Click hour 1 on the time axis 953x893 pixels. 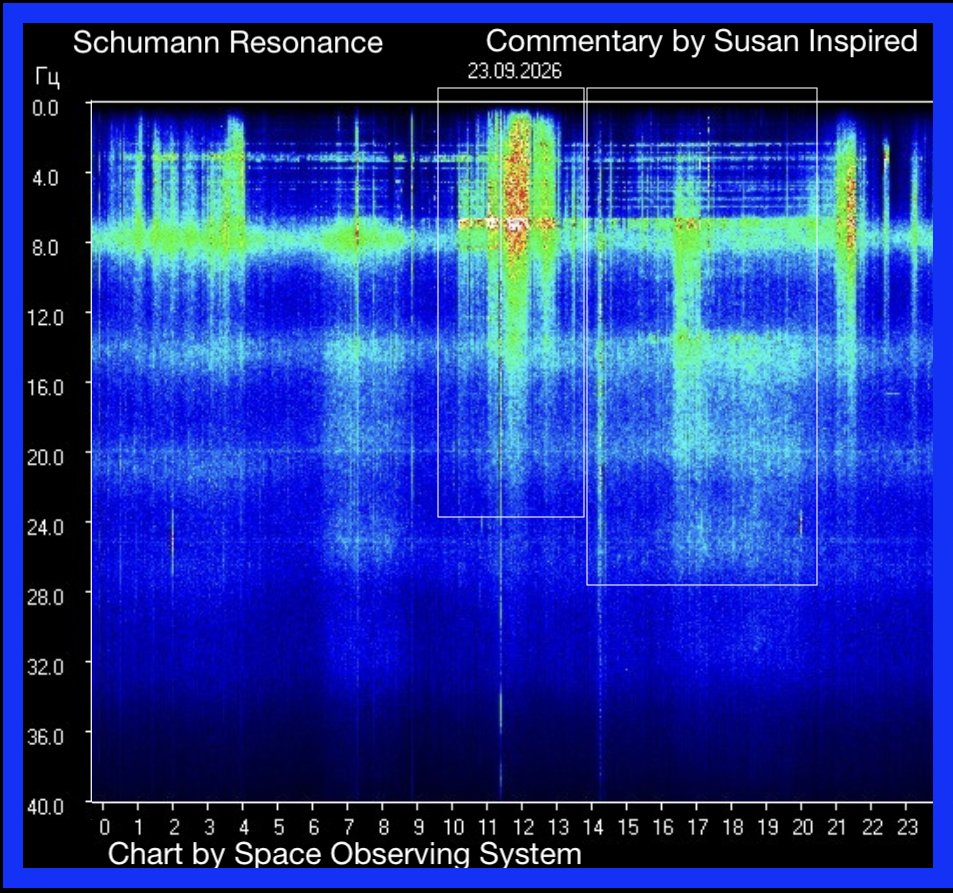pyautogui.click(x=139, y=827)
